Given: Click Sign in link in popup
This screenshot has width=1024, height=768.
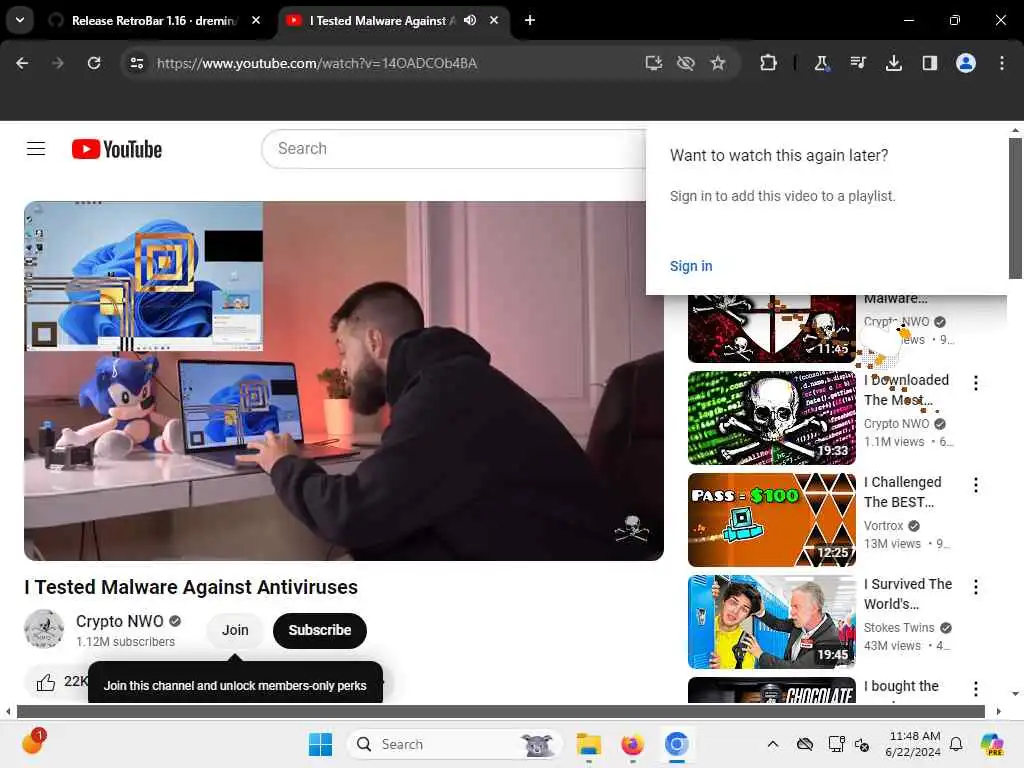Looking at the screenshot, I should (691, 266).
